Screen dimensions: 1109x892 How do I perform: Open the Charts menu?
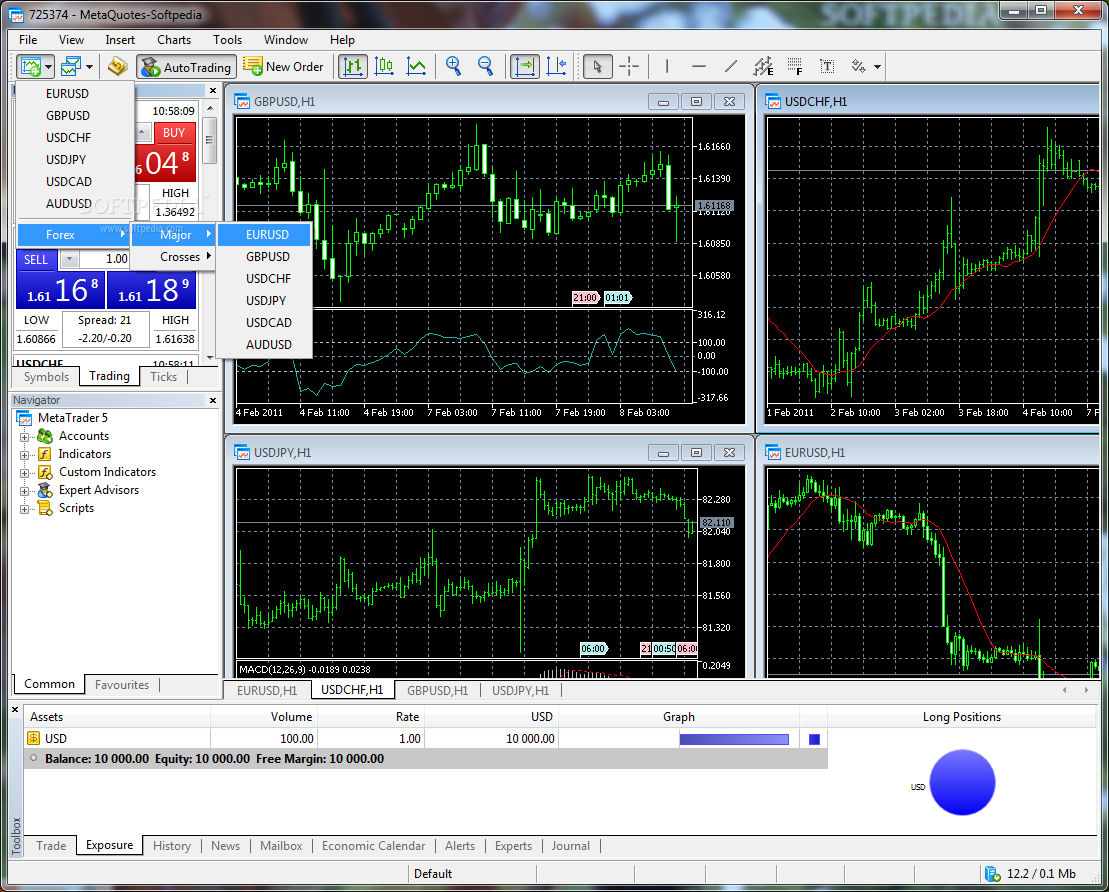point(174,40)
